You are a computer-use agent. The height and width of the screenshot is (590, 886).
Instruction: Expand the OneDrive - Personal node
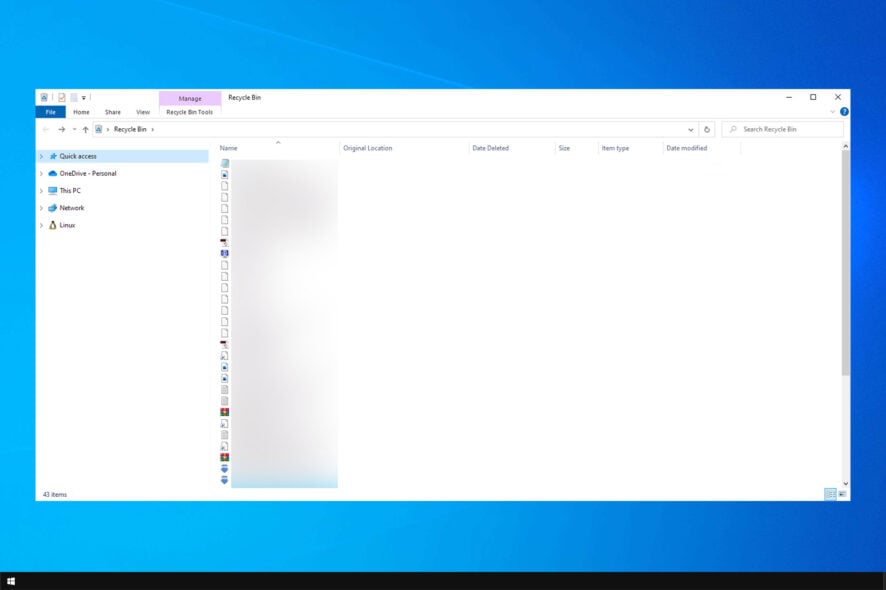[40, 173]
